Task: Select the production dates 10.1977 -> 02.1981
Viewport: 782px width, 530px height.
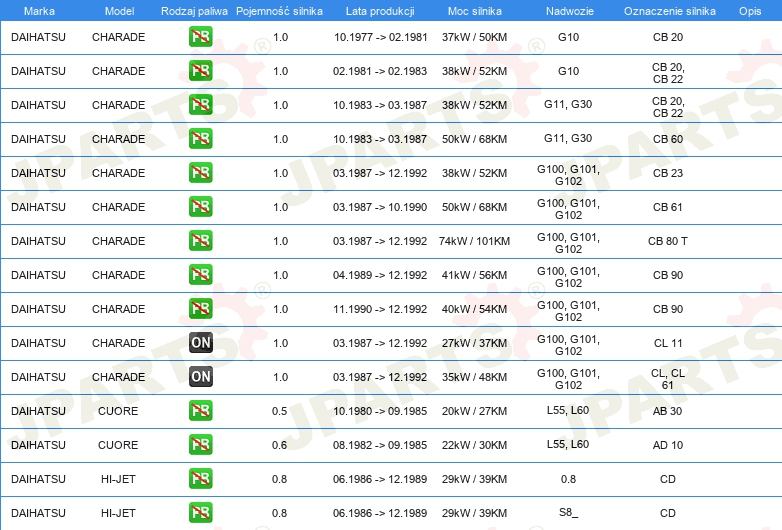Action: point(381,37)
